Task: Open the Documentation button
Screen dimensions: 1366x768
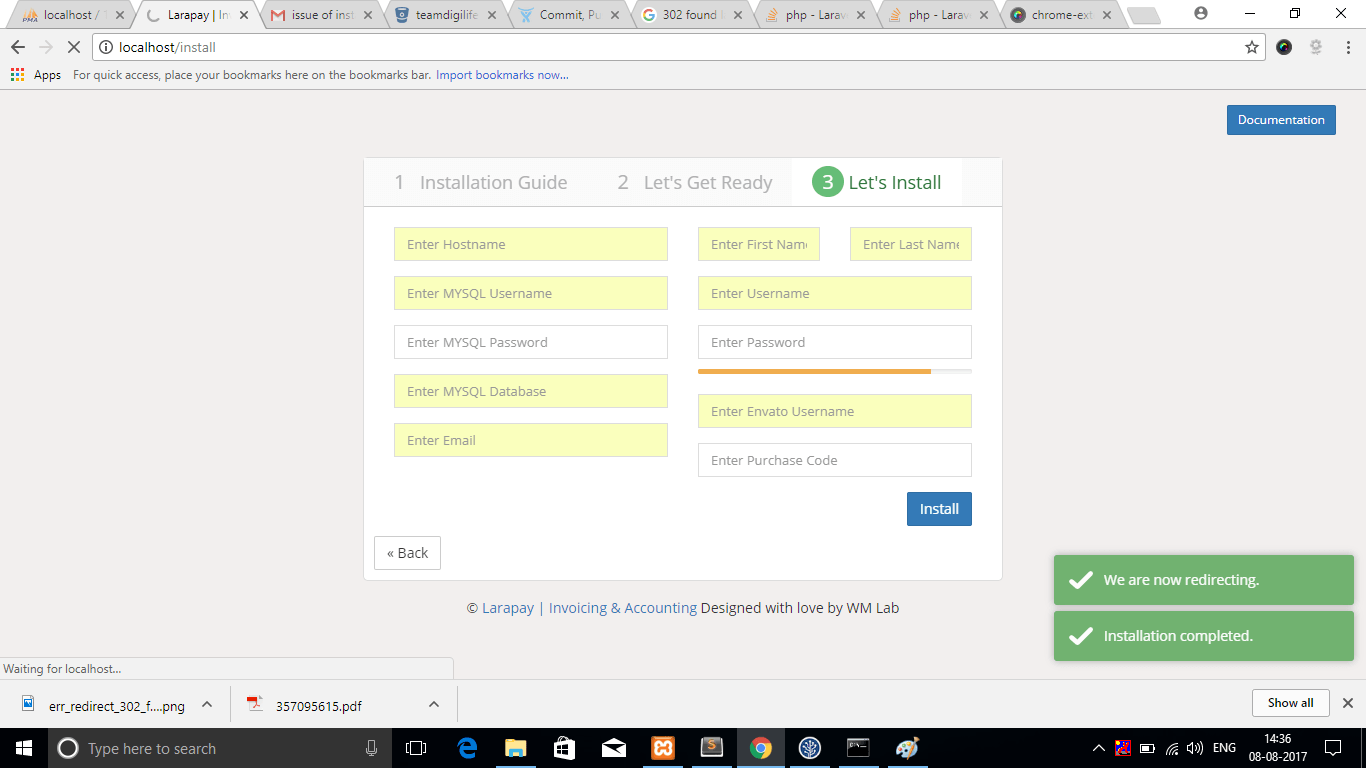Action: click(1280, 120)
